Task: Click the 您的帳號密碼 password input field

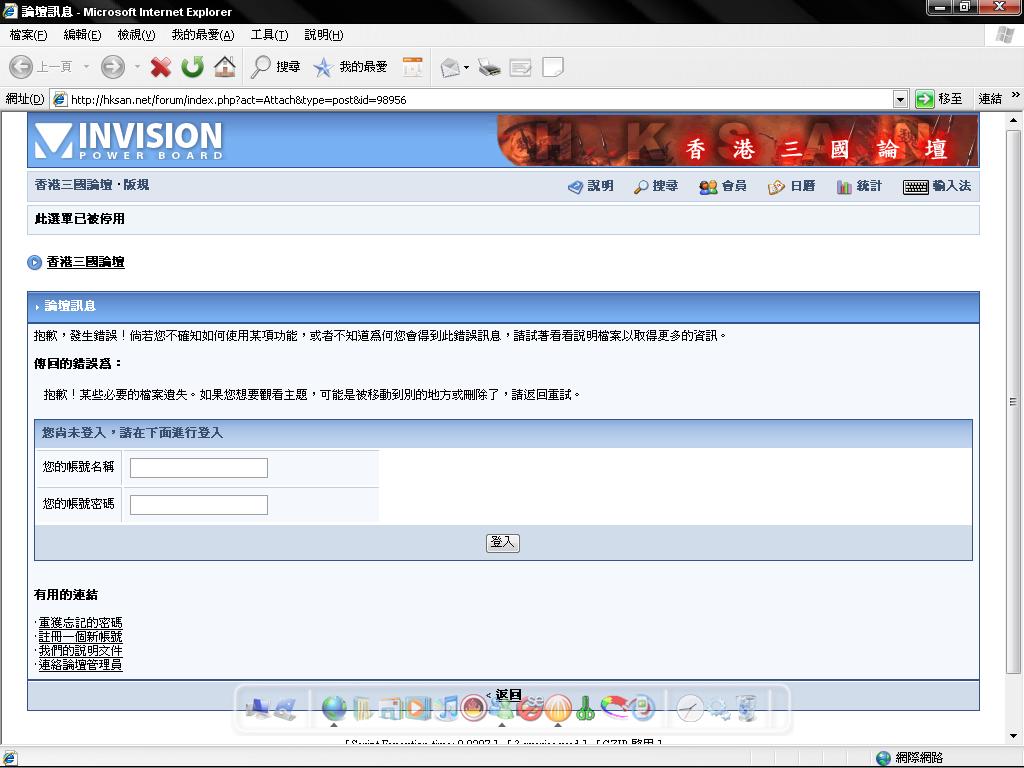Action: pyautogui.click(x=199, y=505)
